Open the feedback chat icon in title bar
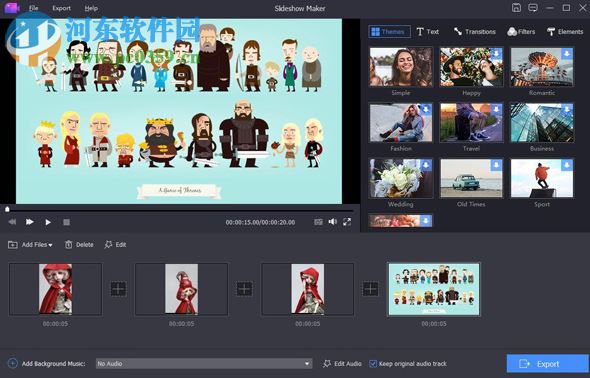The height and width of the screenshot is (378, 590). point(533,8)
